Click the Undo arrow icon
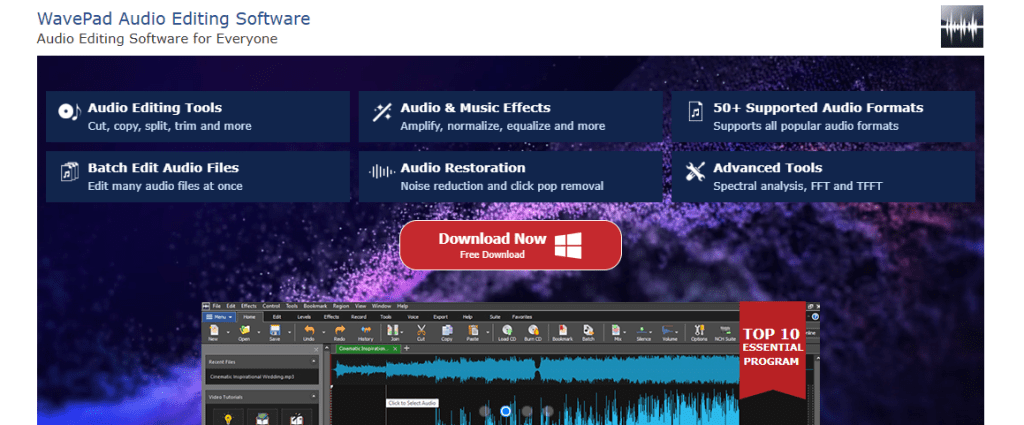Image resolution: width=1024 pixels, height=425 pixels. [x=309, y=330]
